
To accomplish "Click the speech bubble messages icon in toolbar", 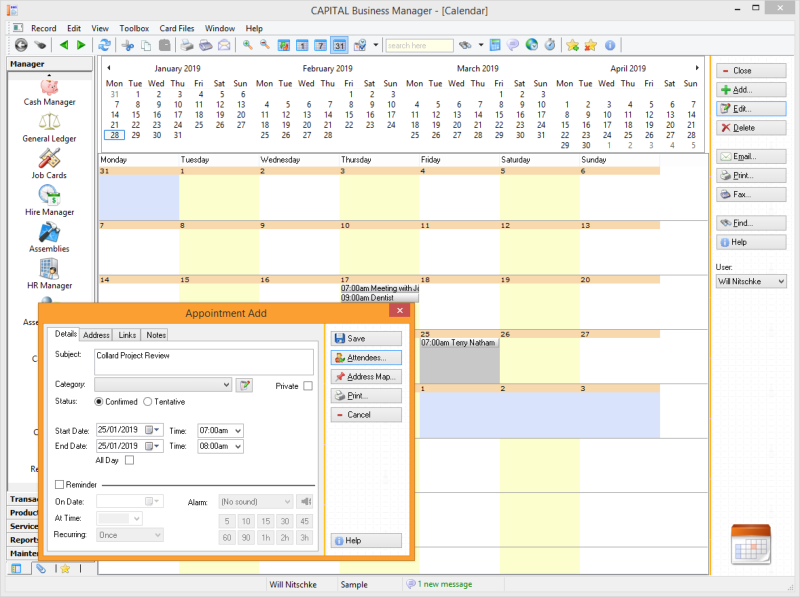I will coord(513,45).
